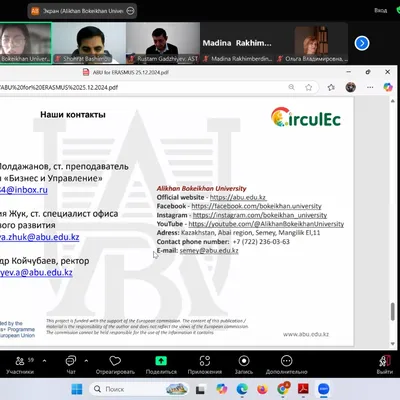Select the Bokeikhan University video thumbnail

pyautogui.click(x=26, y=43)
